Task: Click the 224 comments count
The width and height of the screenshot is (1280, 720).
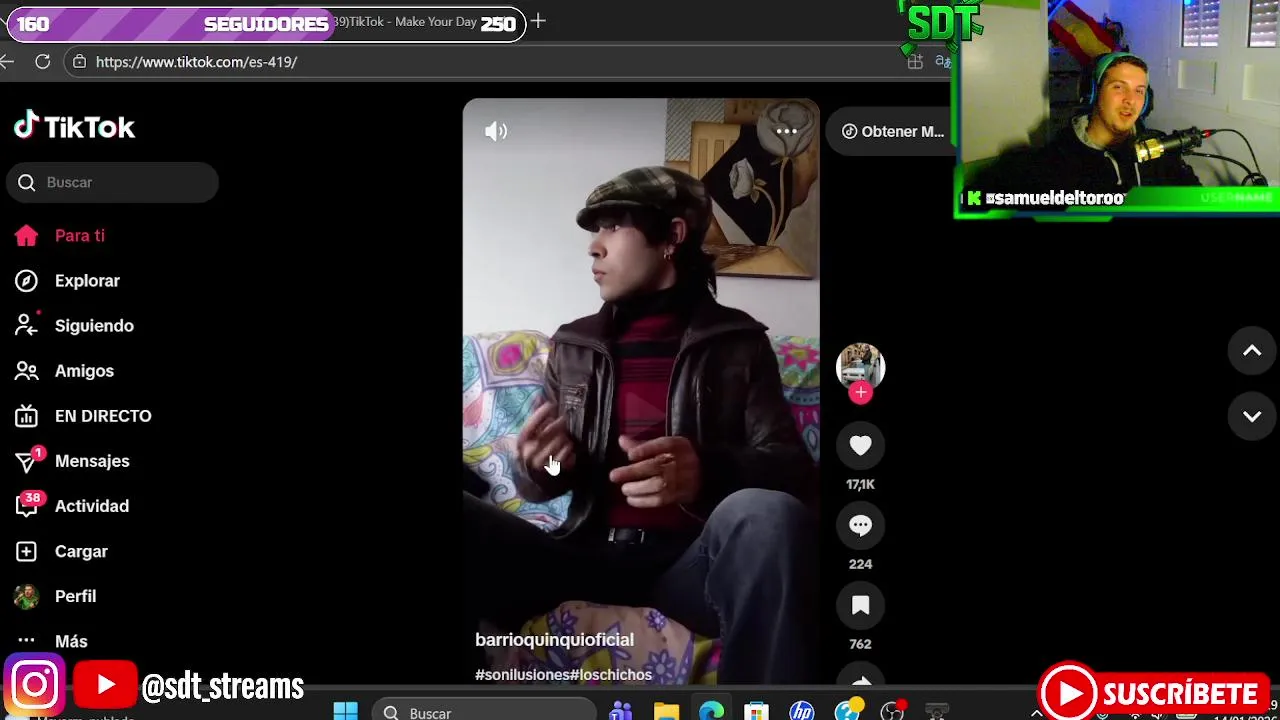Action: point(860,564)
